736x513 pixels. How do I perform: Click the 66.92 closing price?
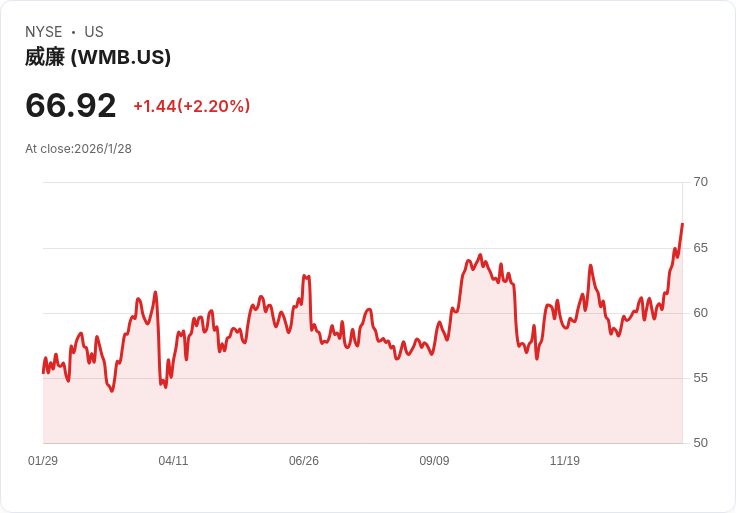(70, 105)
